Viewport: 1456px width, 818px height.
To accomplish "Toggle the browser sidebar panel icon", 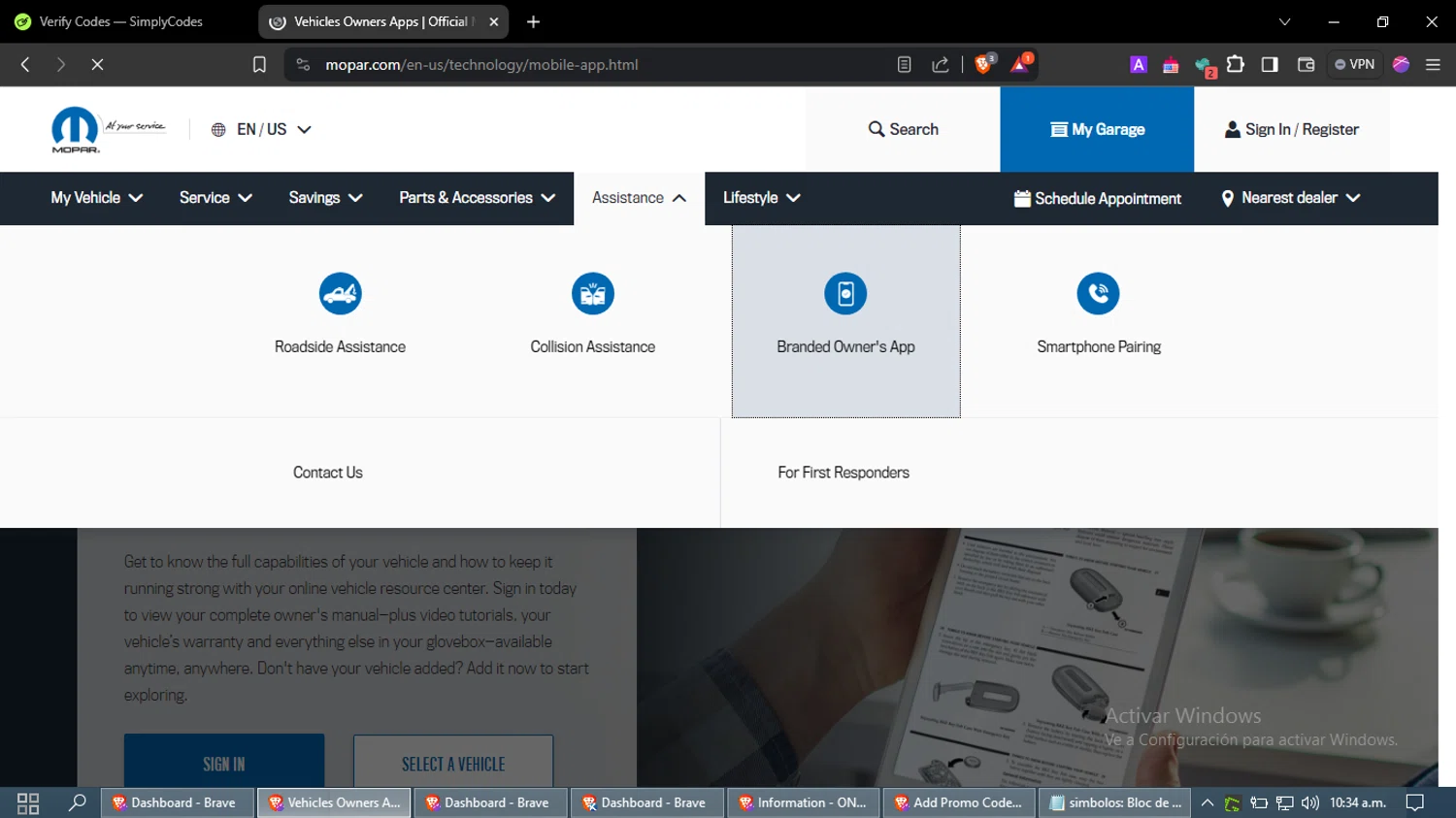I will tap(1270, 64).
